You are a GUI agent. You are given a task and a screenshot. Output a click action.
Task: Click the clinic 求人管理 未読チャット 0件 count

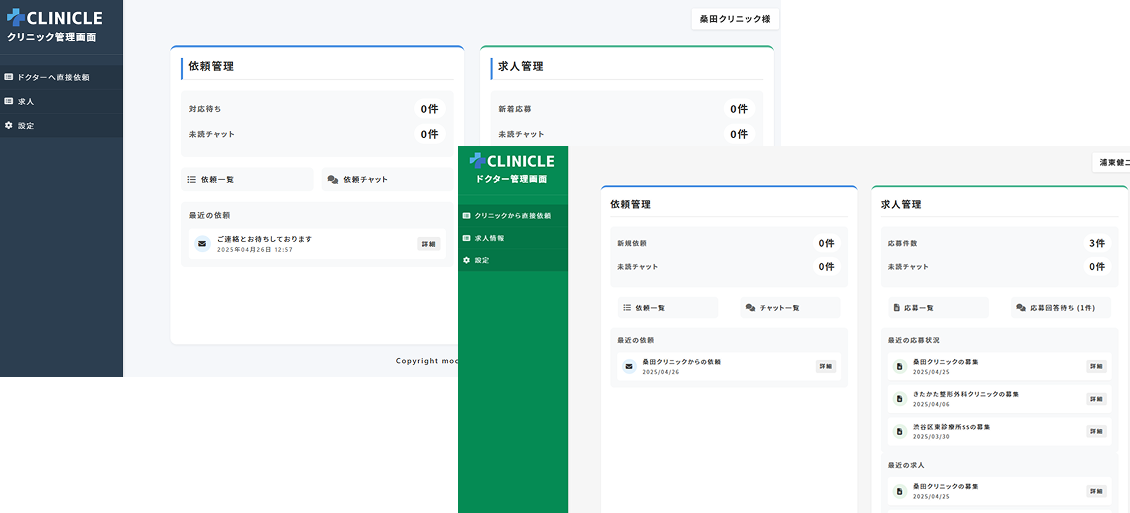pos(739,134)
